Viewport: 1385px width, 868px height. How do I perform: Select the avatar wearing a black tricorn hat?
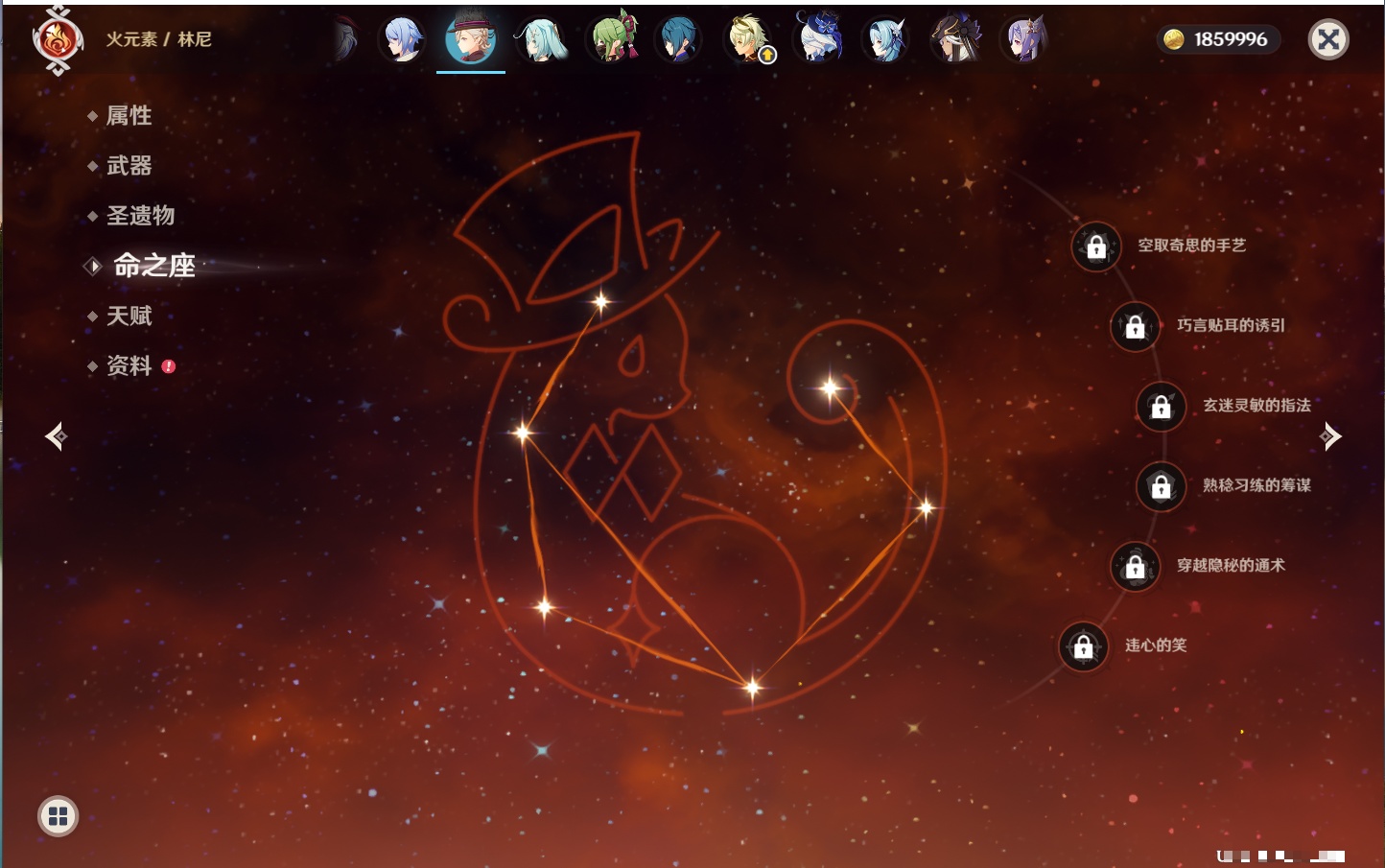(955, 39)
